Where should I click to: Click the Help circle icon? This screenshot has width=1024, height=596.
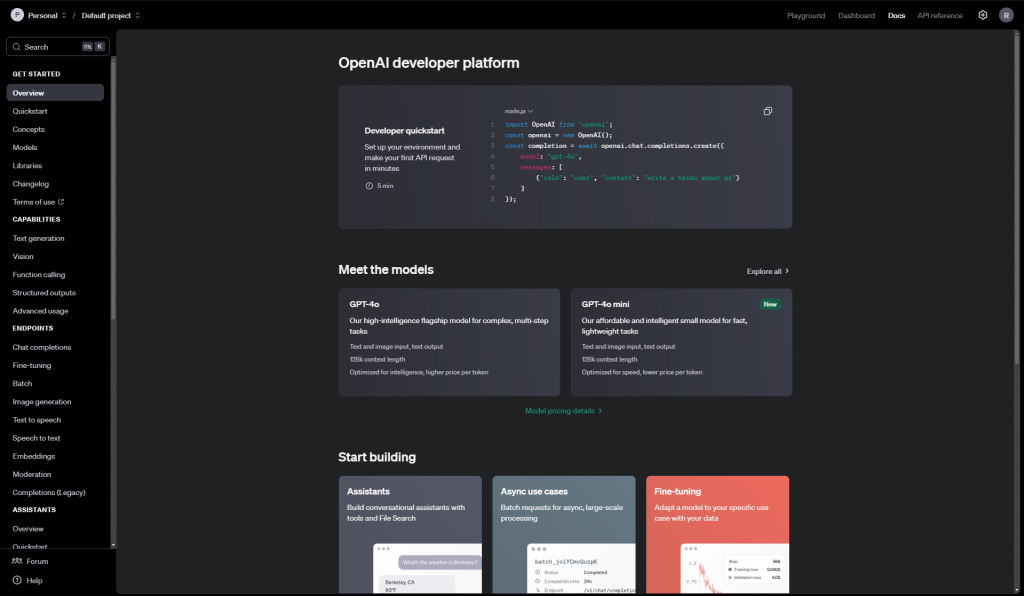tap(17, 580)
